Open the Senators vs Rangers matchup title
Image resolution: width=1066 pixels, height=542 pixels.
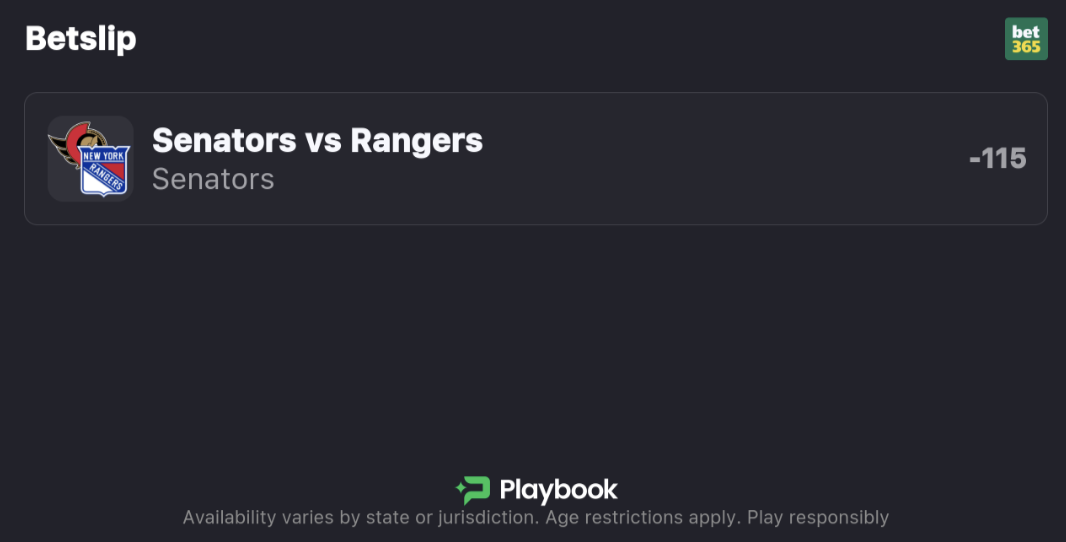[317, 141]
